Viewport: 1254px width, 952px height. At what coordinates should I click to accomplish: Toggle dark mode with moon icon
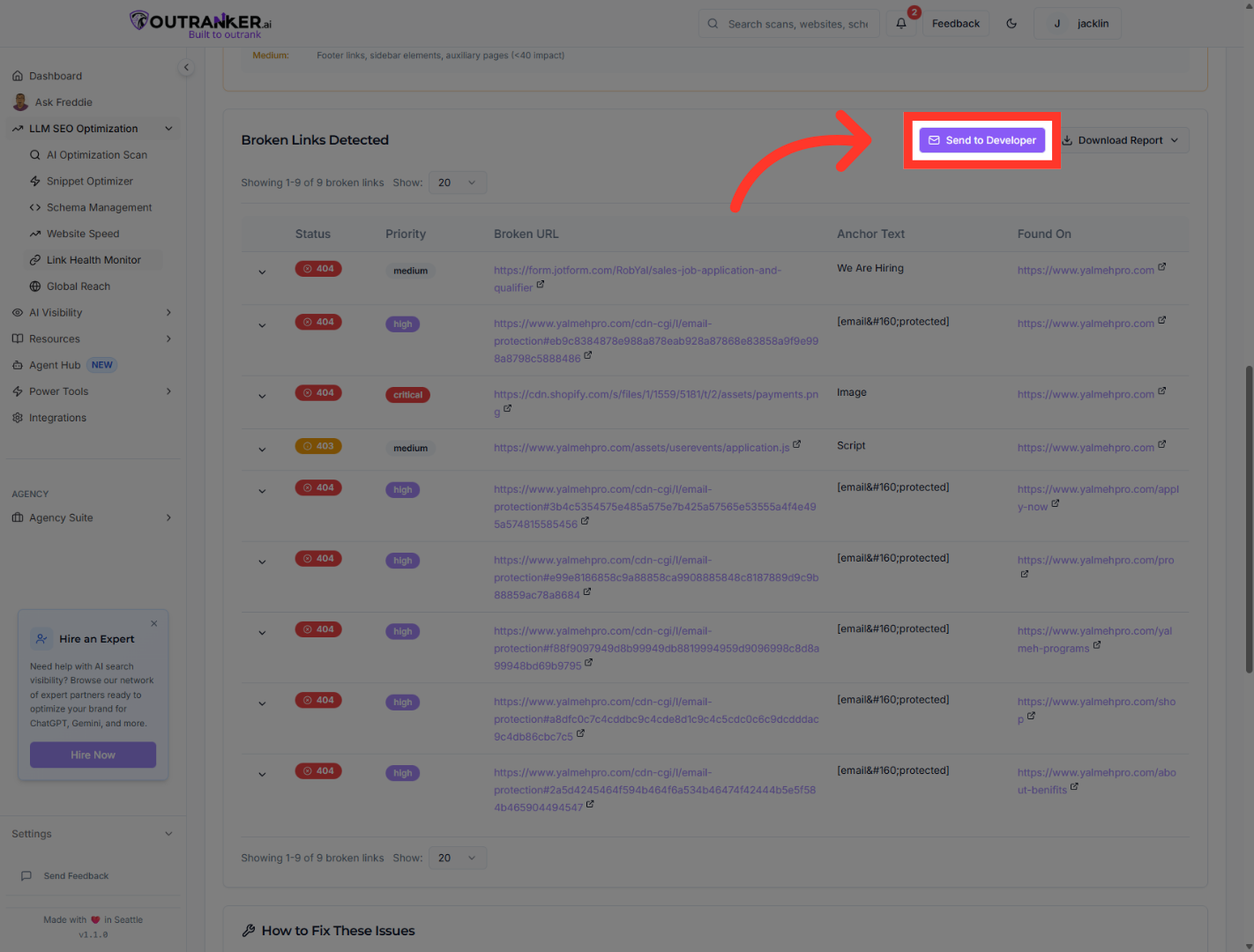[1011, 24]
